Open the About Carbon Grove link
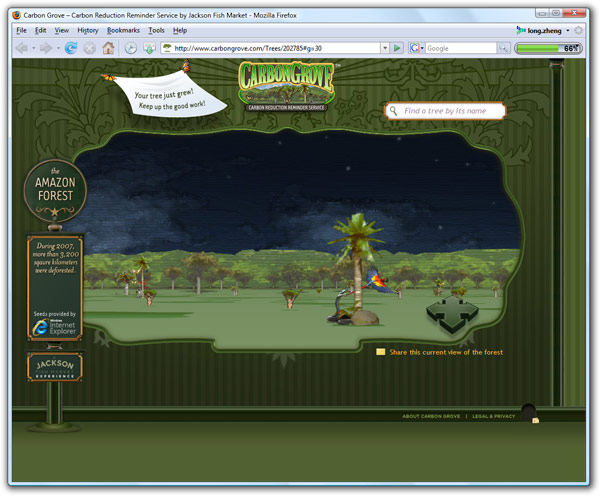Viewport: 600px width, 496px height. [x=431, y=416]
